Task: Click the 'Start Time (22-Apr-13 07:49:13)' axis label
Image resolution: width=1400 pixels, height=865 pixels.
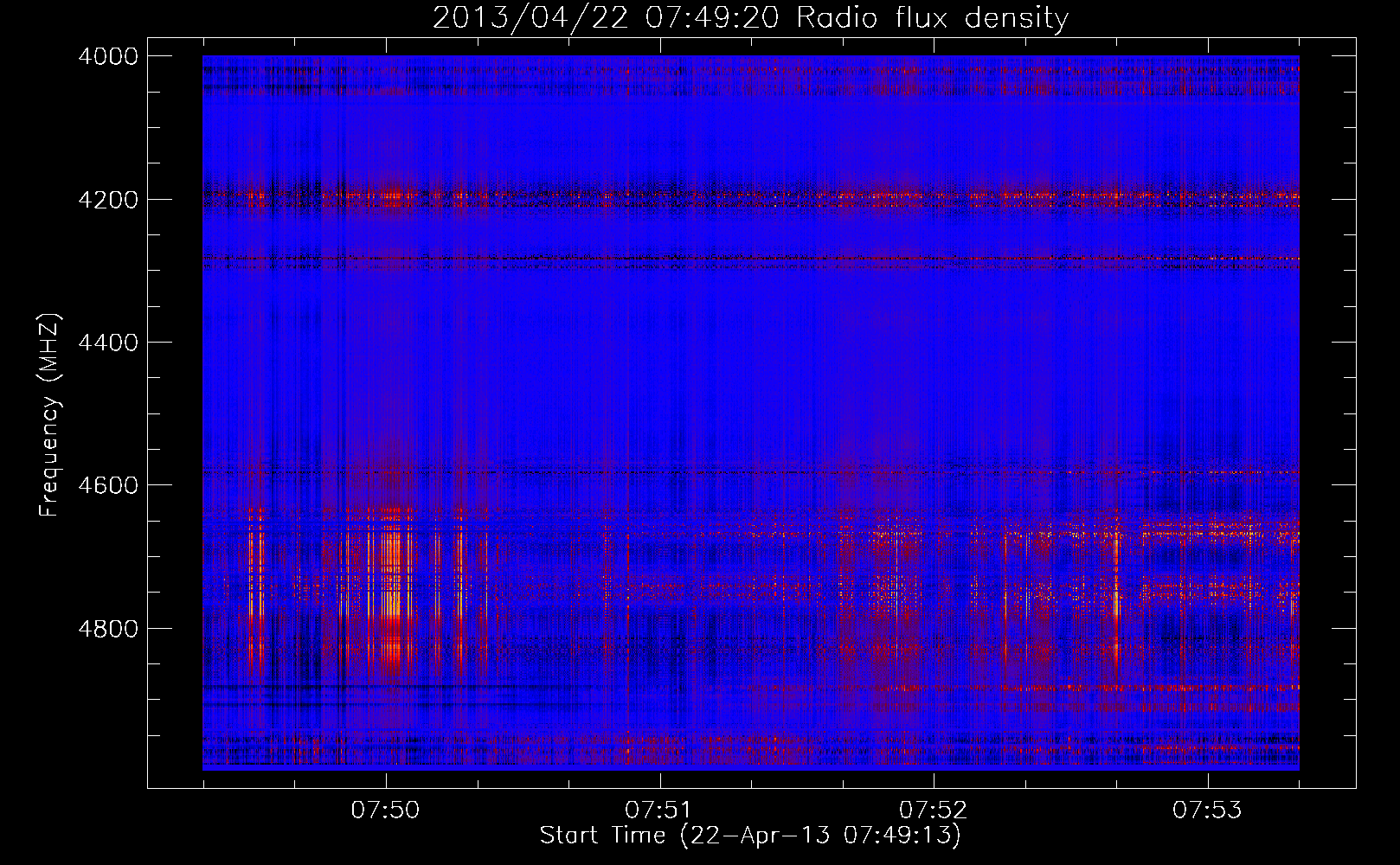Action: click(x=750, y=836)
